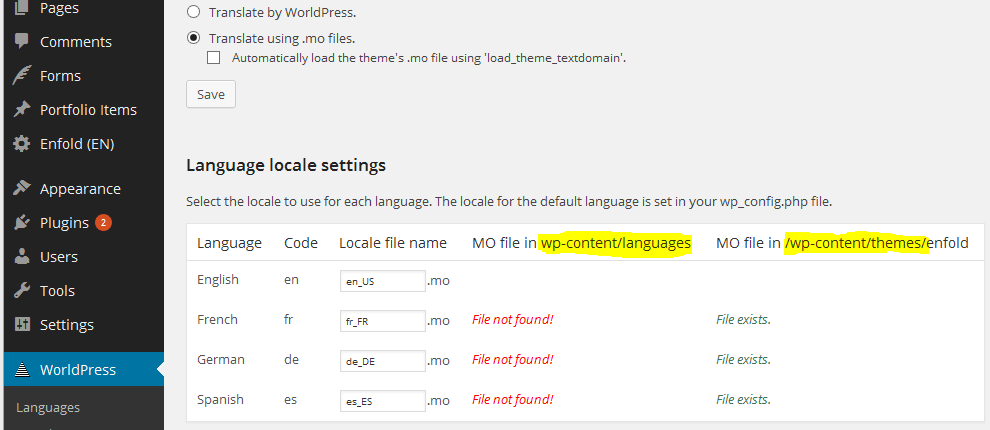Click the 'de' code cell
Image resolution: width=990 pixels, height=430 pixels.
click(x=291, y=359)
